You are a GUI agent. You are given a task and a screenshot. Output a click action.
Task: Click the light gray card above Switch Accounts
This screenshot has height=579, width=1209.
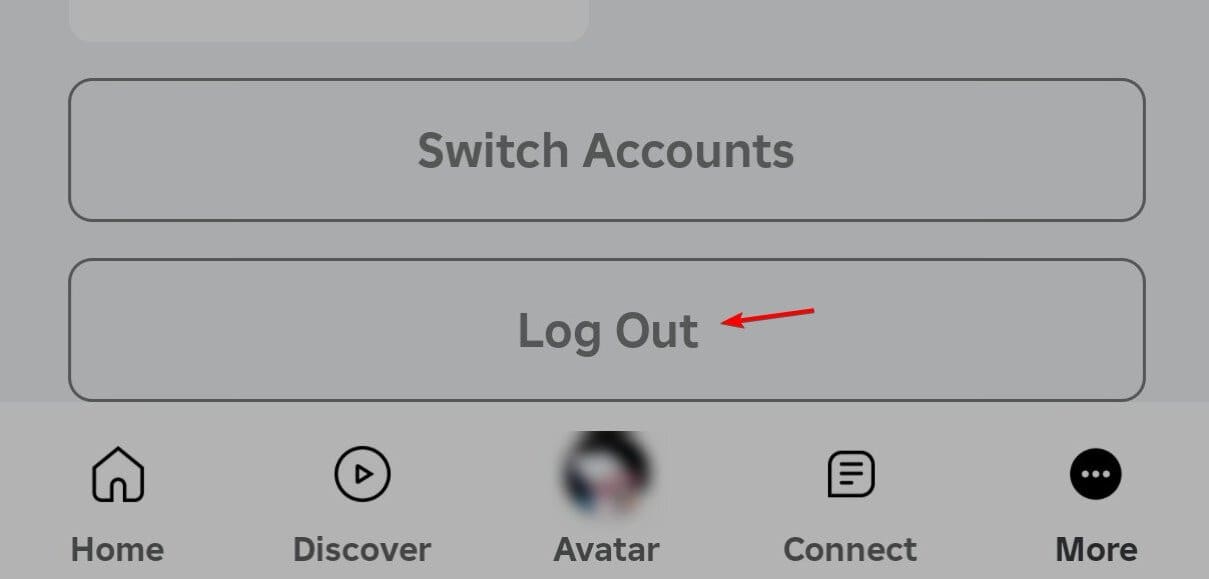coord(328,20)
